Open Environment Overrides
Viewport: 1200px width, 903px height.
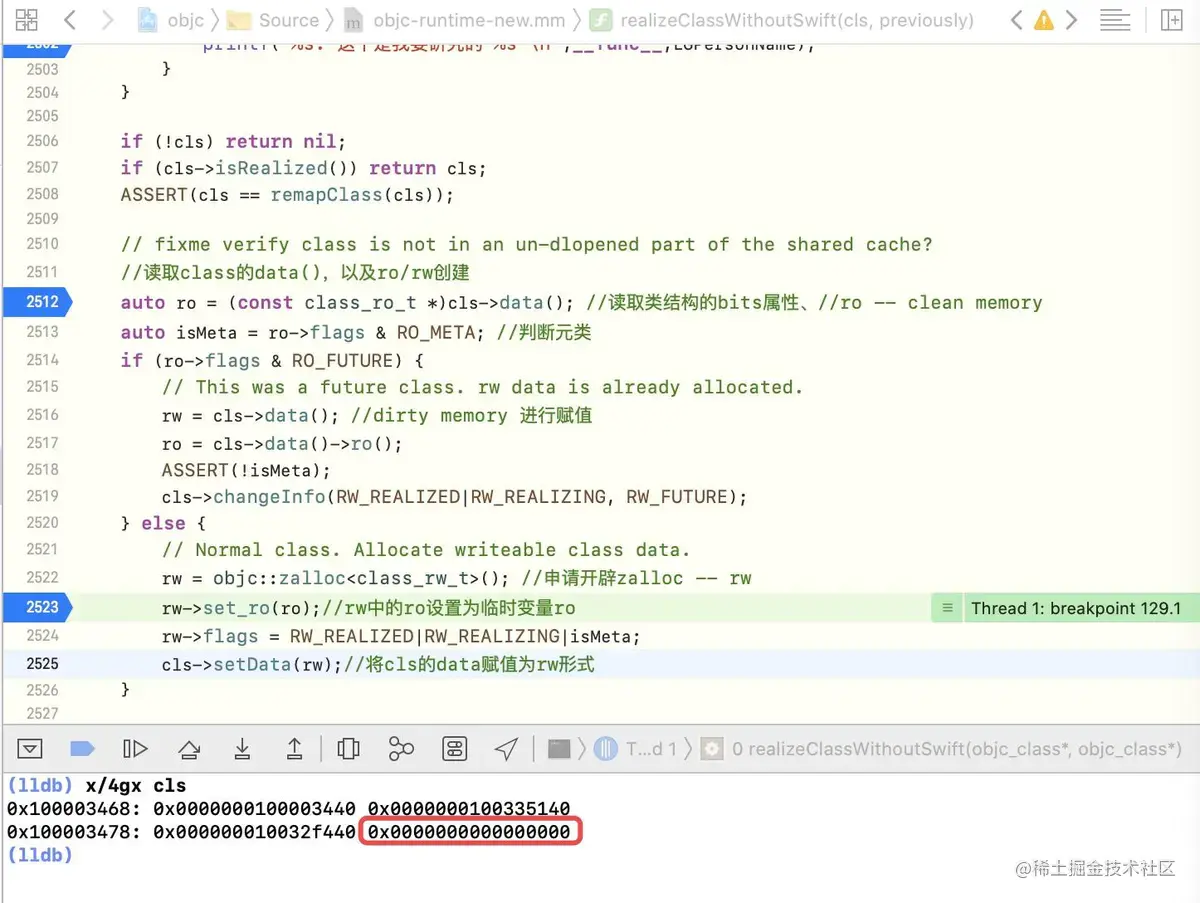click(454, 748)
